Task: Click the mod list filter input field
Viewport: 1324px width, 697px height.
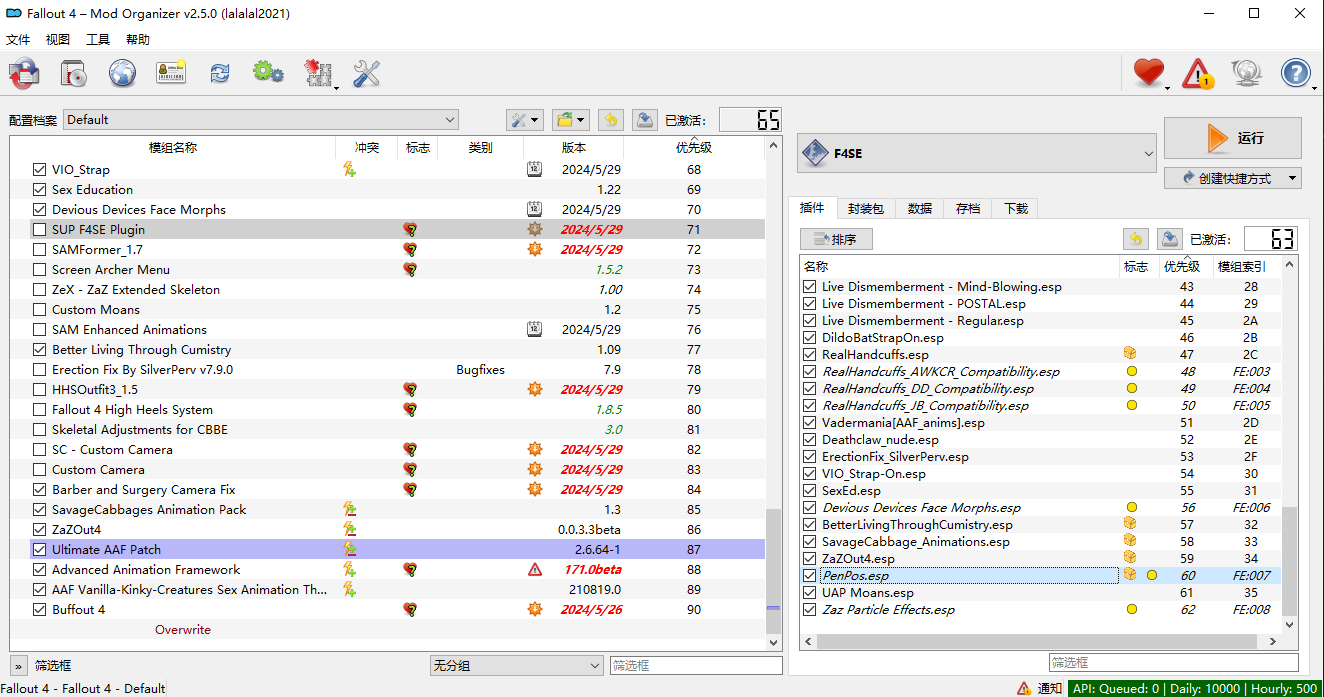Action: pyautogui.click(x=696, y=665)
